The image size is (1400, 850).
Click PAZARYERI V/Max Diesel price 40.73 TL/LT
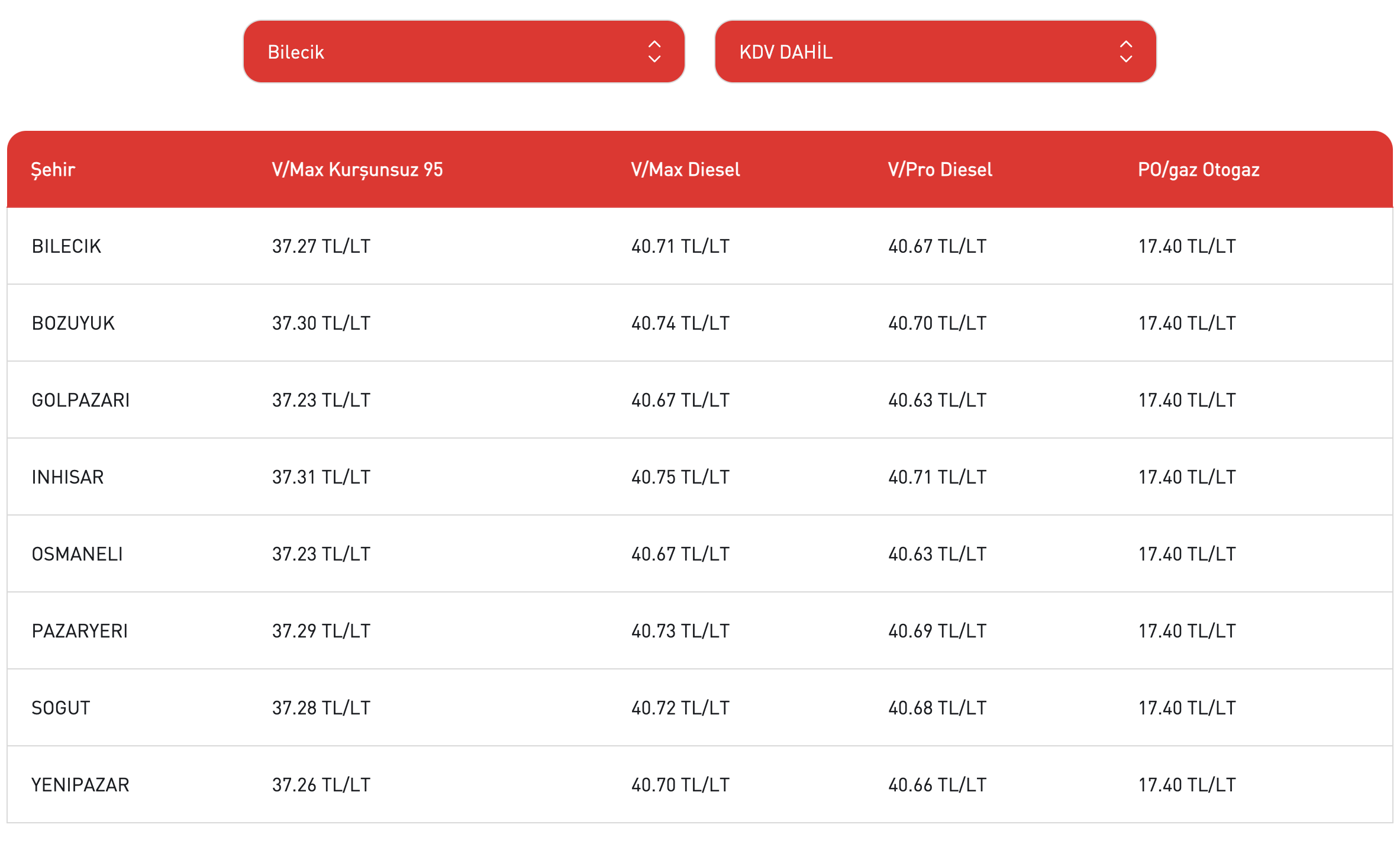coord(680,631)
